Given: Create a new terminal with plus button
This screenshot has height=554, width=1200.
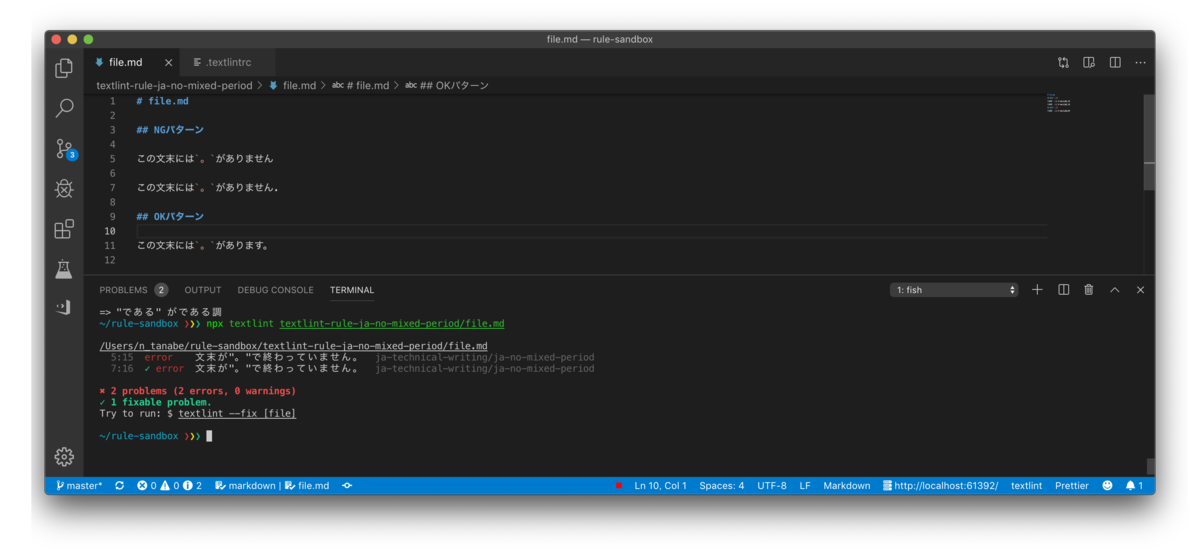Looking at the screenshot, I should pyautogui.click(x=1037, y=290).
